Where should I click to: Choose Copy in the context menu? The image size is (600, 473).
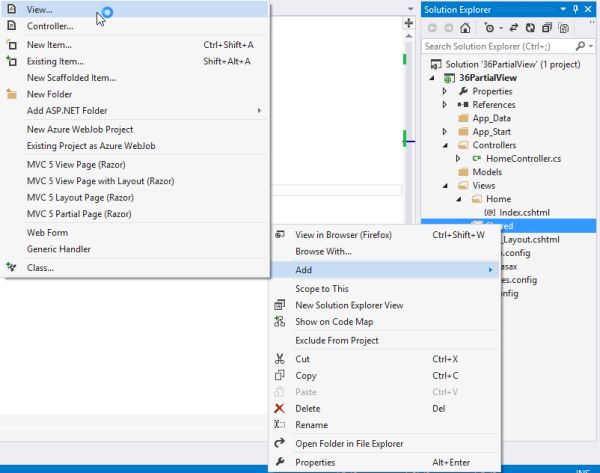[385, 376]
